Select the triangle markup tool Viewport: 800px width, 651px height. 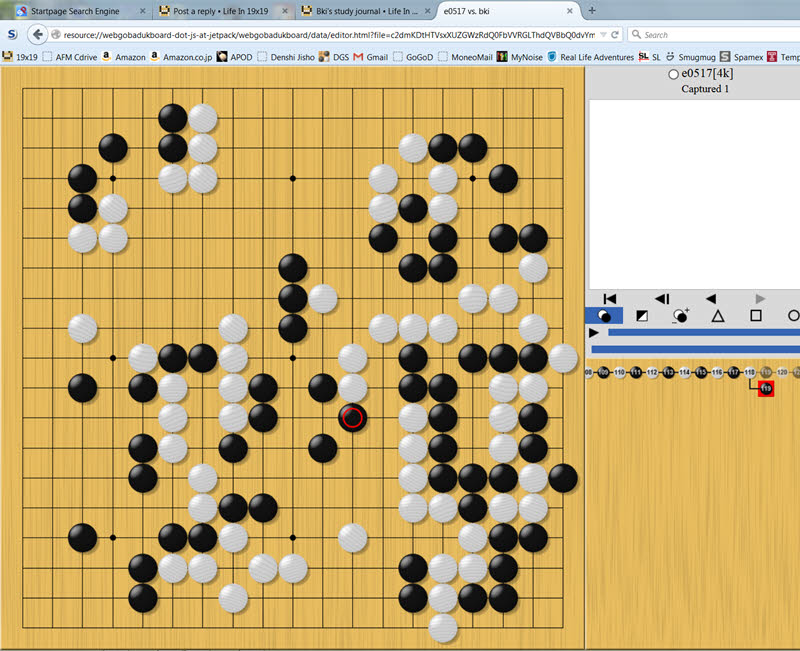click(x=718, y=316)
